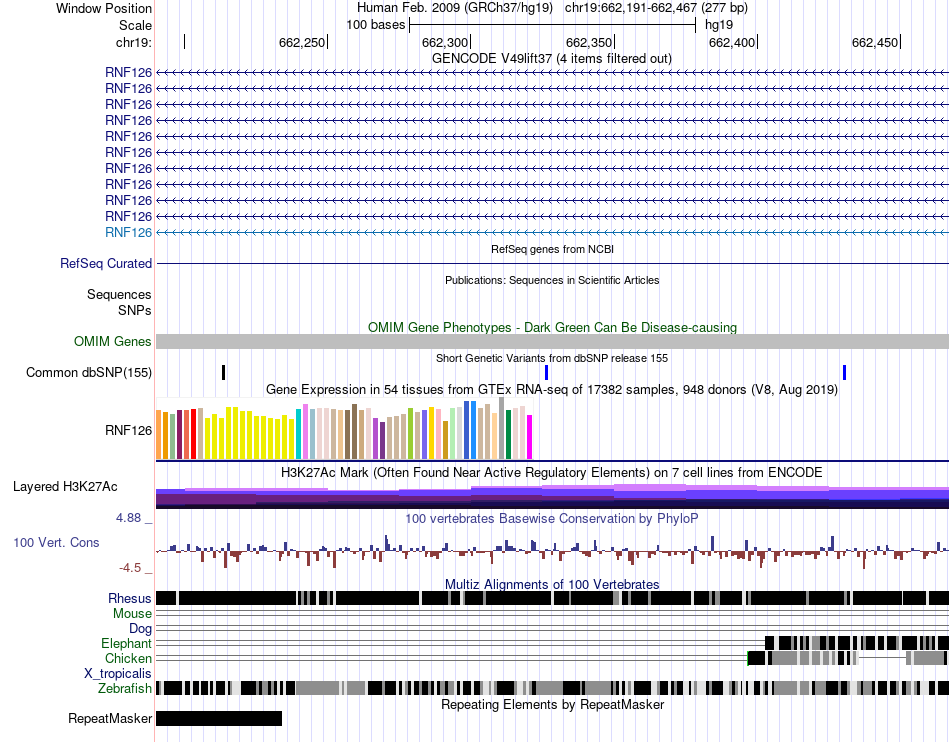Click the PhyloP conservation wiggle graph
Image resolution: width=950 pixels, height=742 pixels.
[x=552, y=551]
